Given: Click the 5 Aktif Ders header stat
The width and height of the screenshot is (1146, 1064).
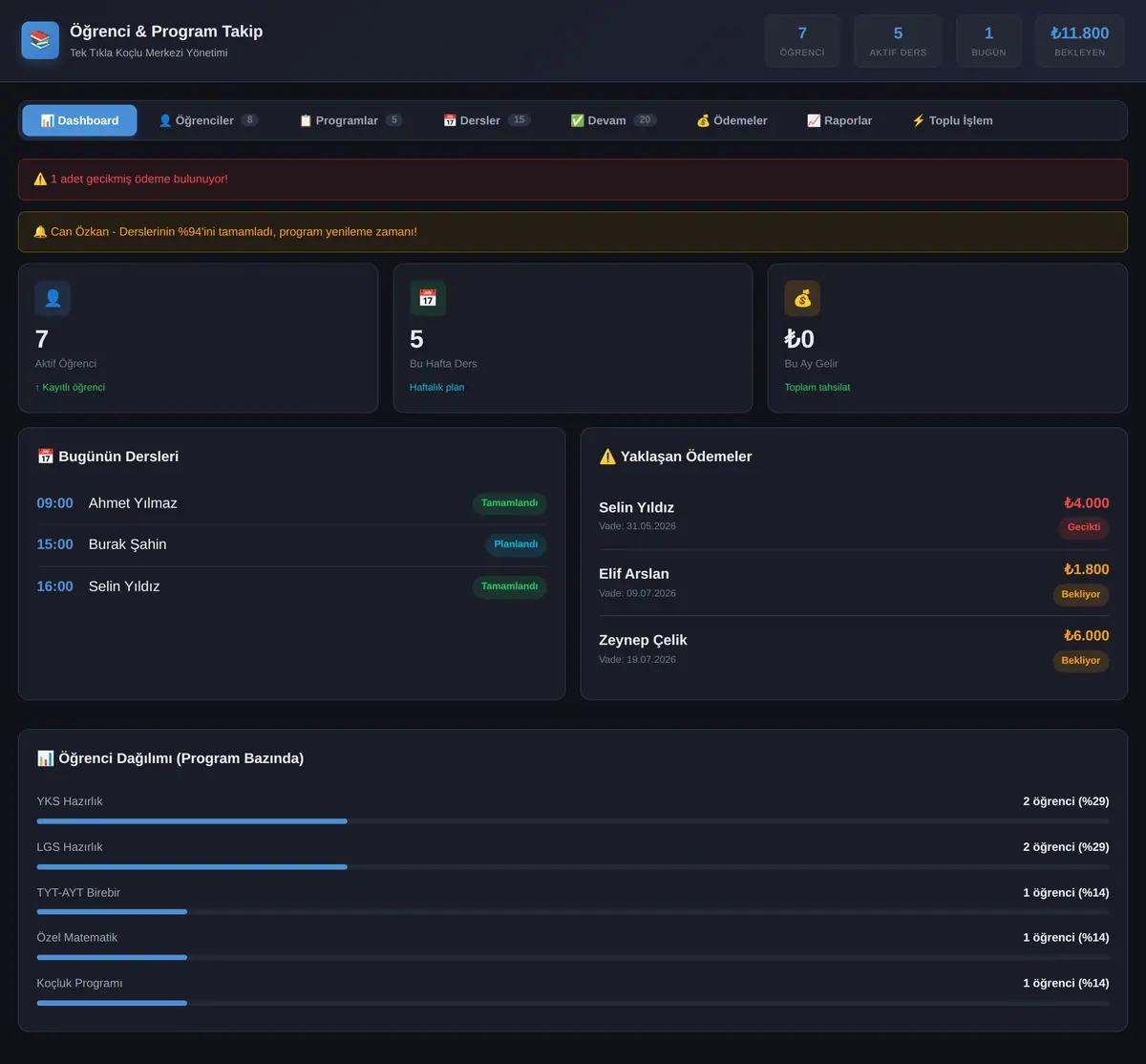Looking at the screenshot, I should (x=898, y=41).
